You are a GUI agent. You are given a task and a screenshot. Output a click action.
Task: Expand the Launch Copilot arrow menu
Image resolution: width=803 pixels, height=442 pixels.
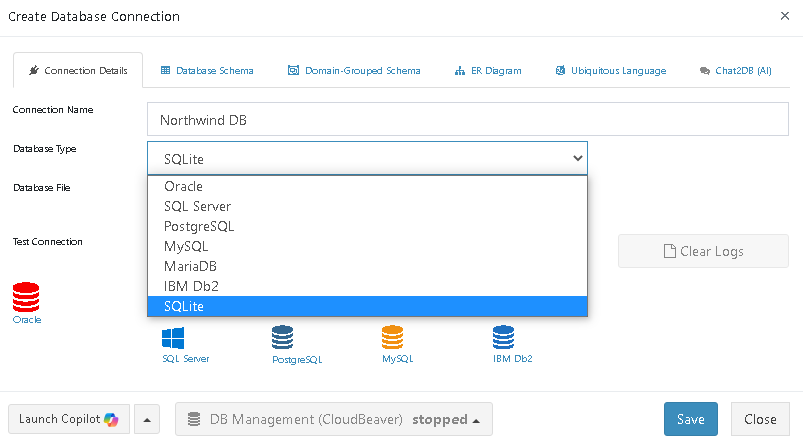(x=145, y=420)
